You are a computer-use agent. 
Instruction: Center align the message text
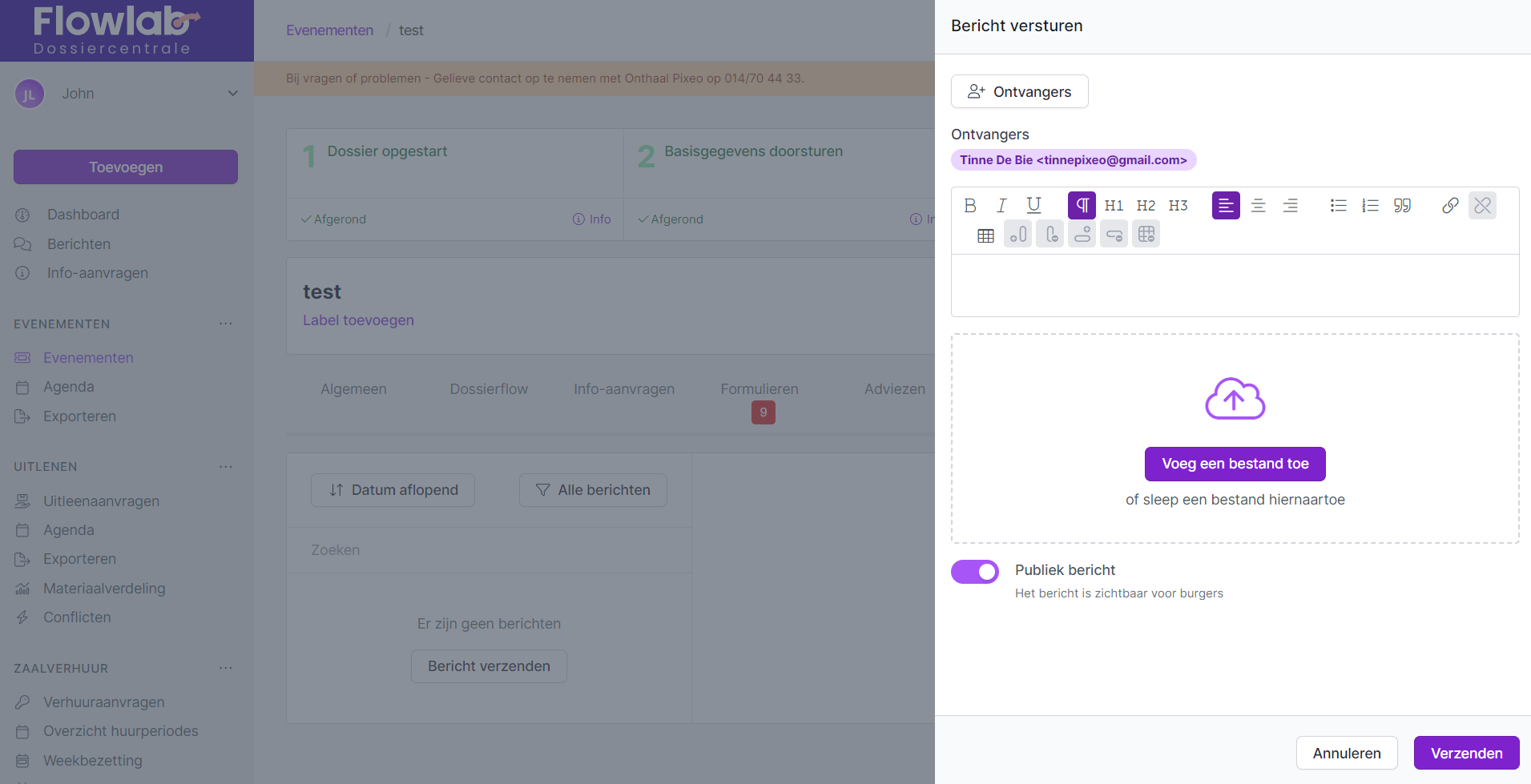[1258, 206]
